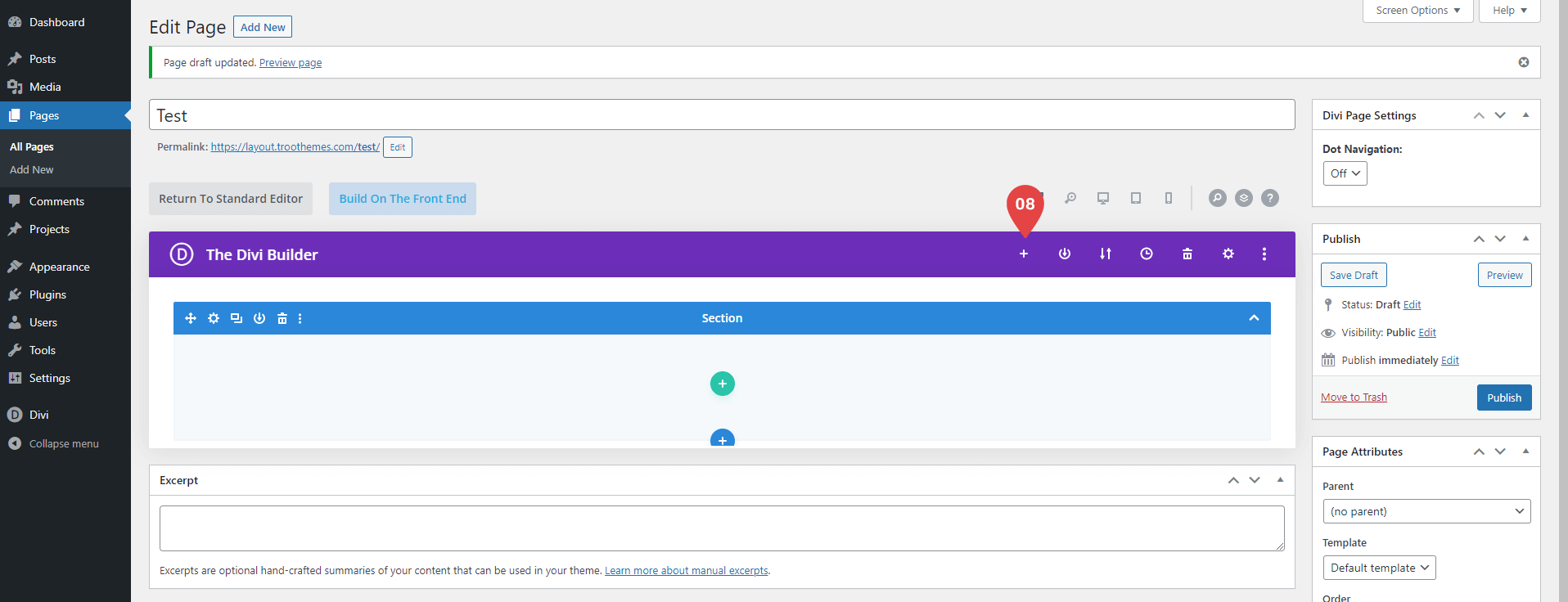Open three-dot menu in Divi Builder bar
The width and height of the screenshot is (1568, 602).
[x=1264, y=254]
